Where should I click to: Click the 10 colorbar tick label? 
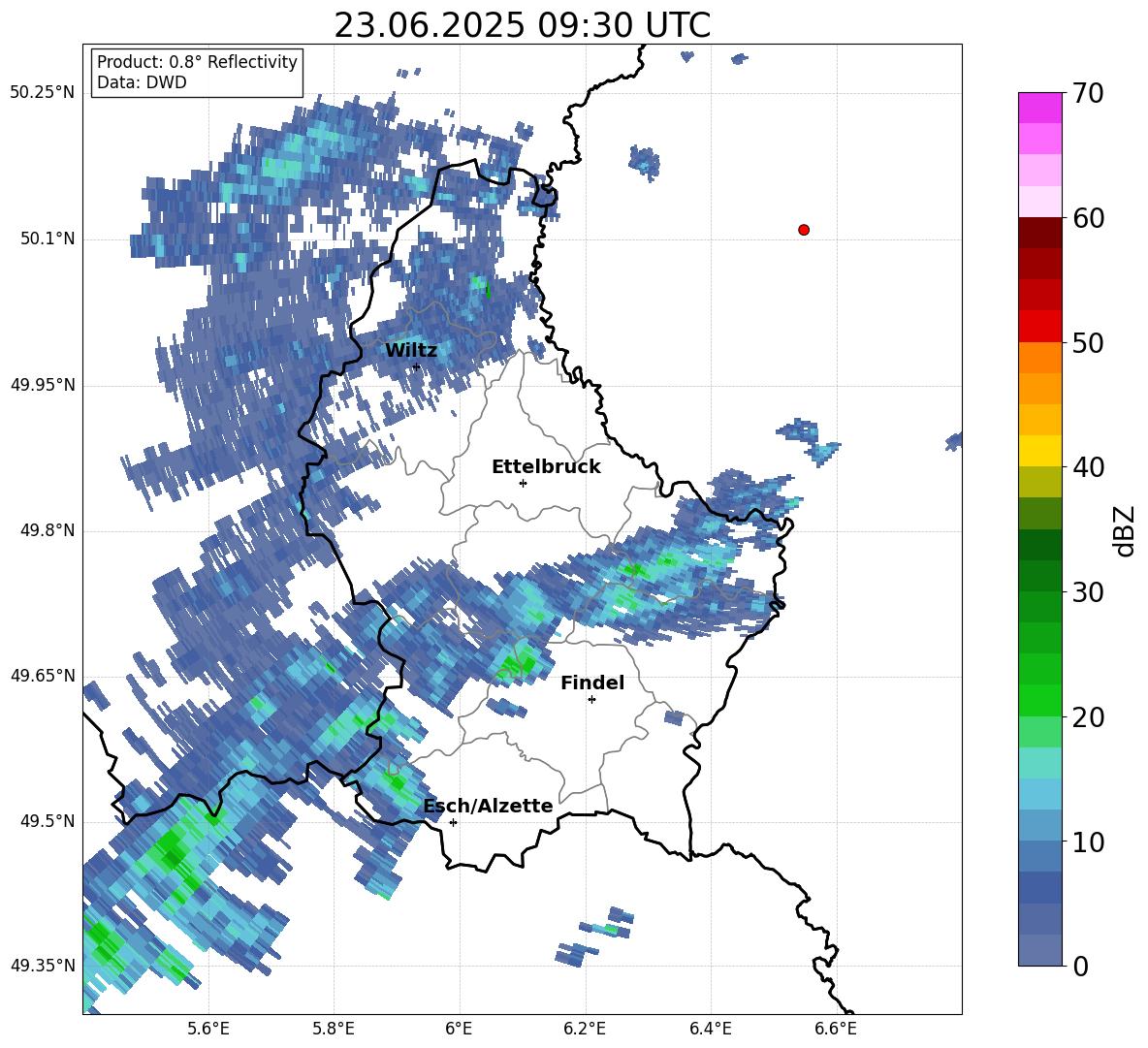tap(1088, 842)
